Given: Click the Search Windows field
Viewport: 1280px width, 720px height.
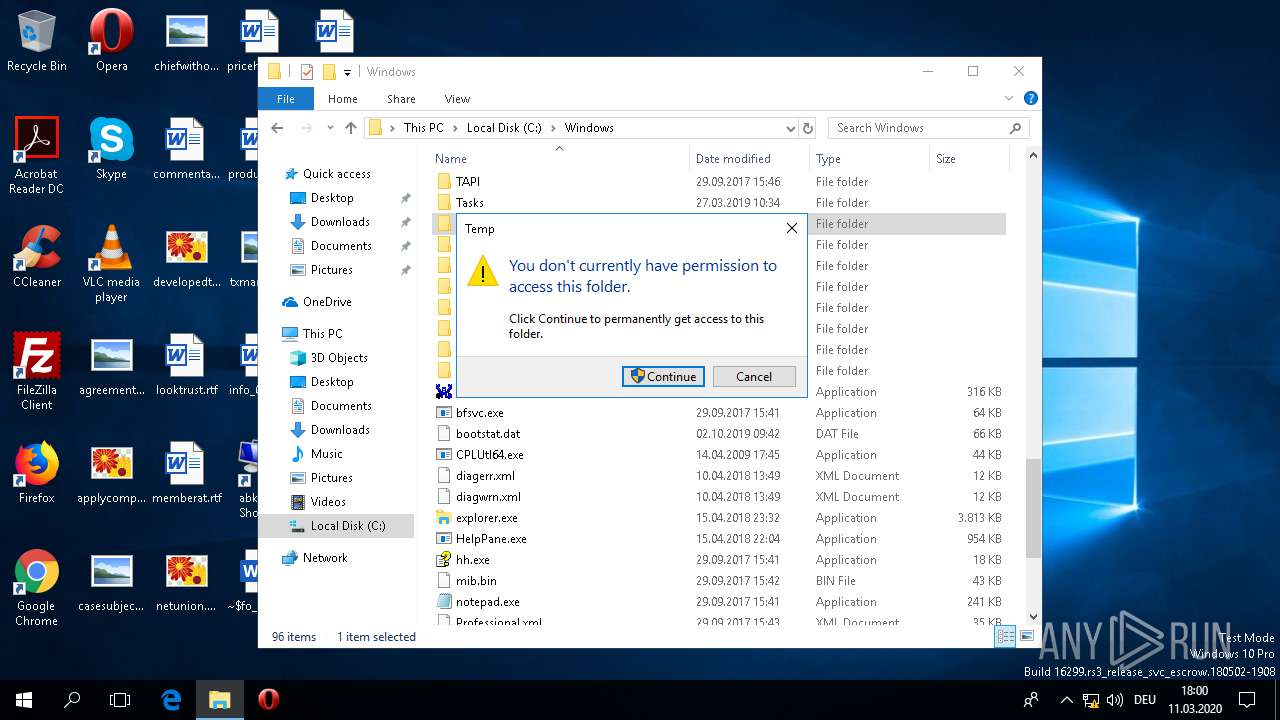Looking at the screenshot, I should click(927, 128).
